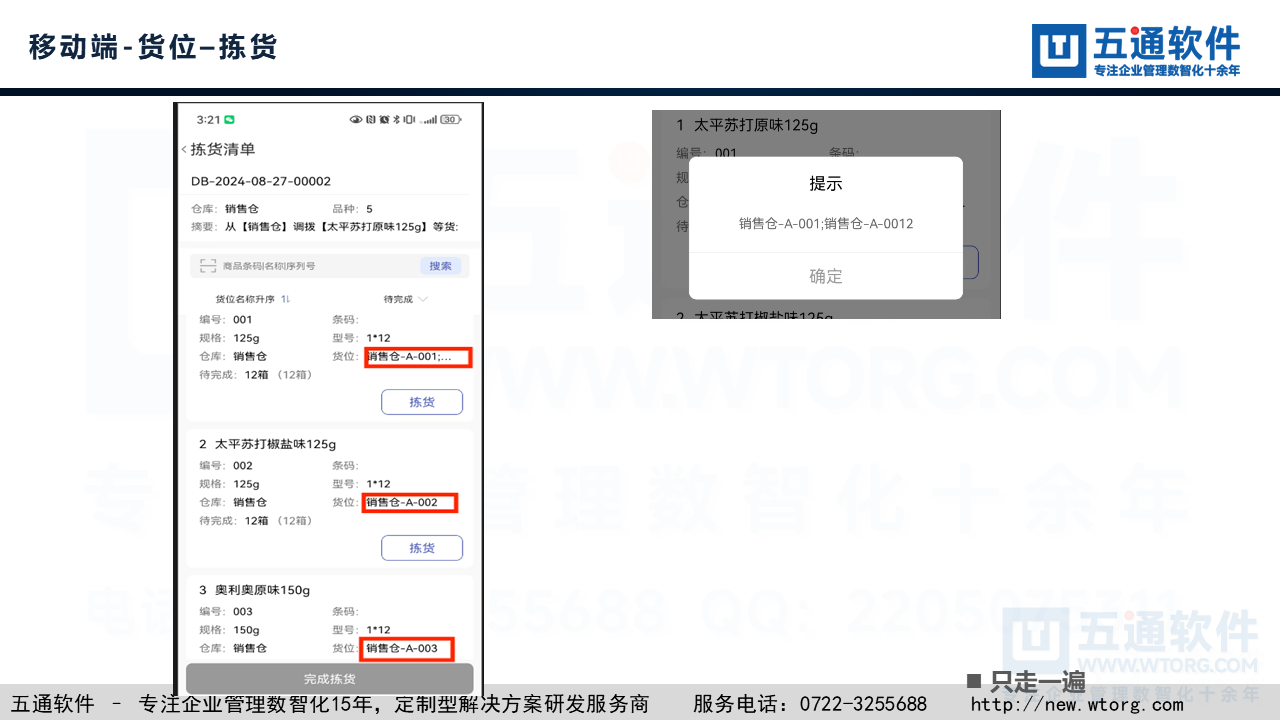Viewport: 1280px width, 720px height.
Task: Click 拣货 button for item 001
Action: point(422,402)
